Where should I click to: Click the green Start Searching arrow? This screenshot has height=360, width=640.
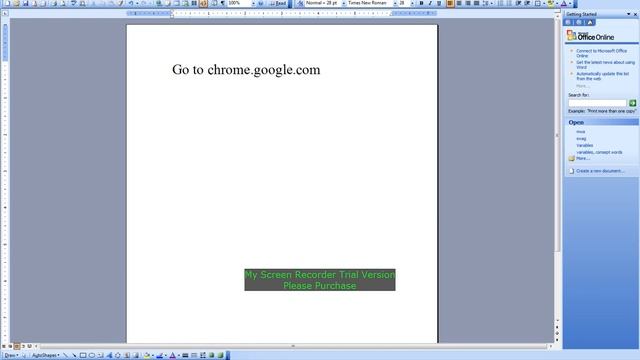tap(632, 103)
